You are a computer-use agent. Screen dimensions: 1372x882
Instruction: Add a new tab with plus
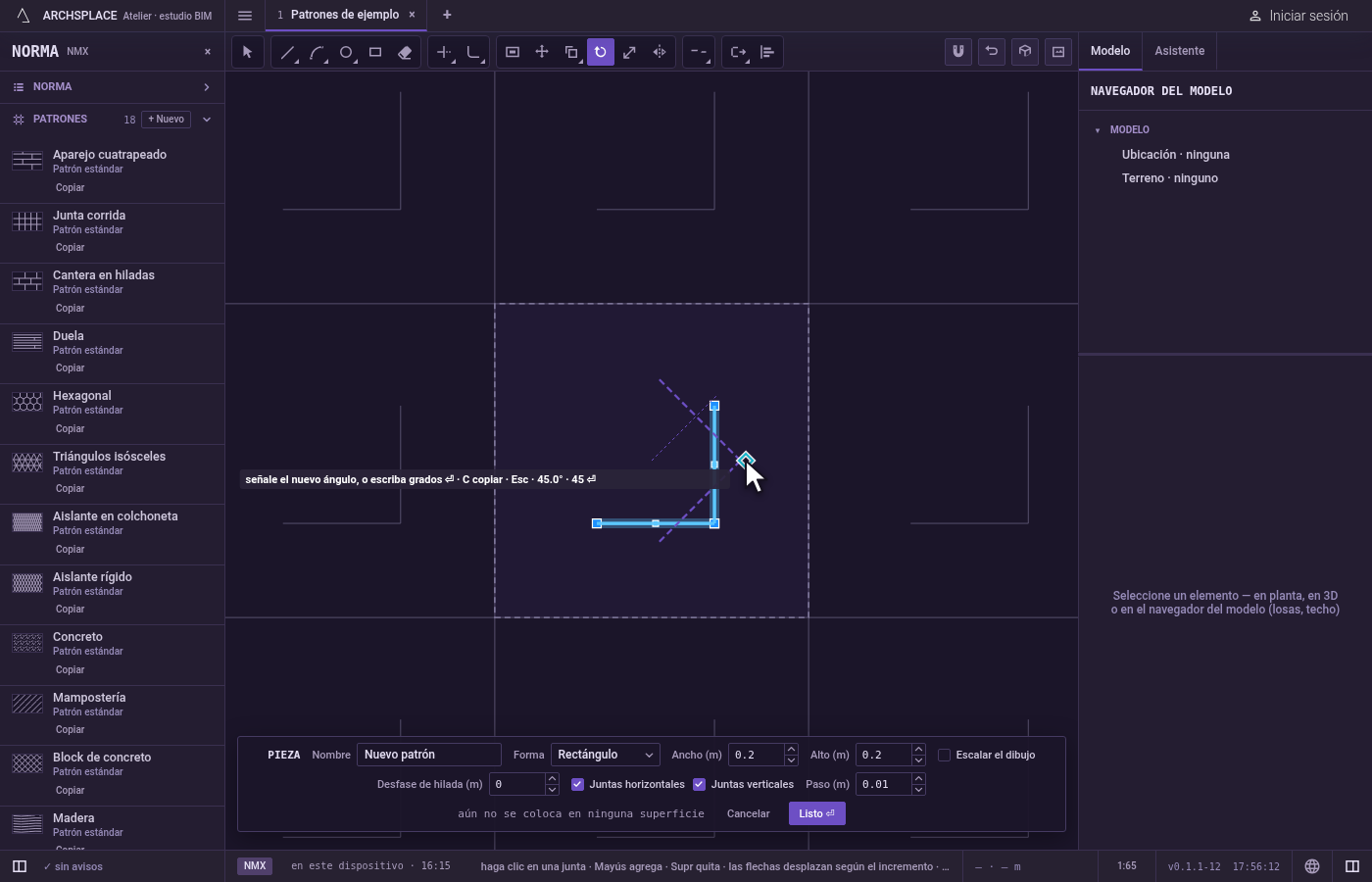click(x=447, y=15)
